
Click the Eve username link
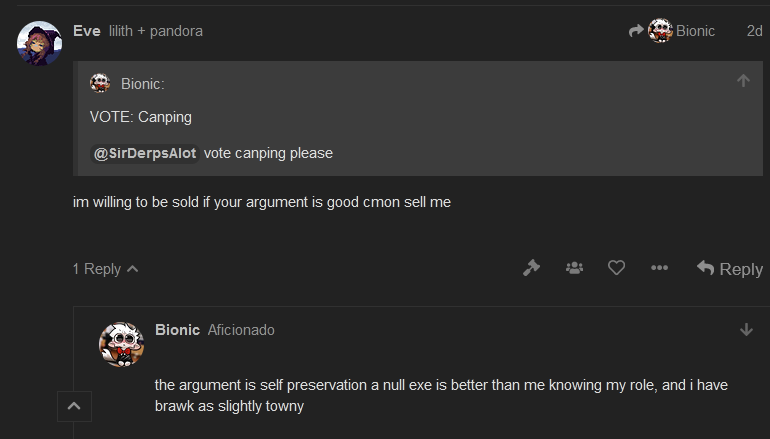click(87, 31)
